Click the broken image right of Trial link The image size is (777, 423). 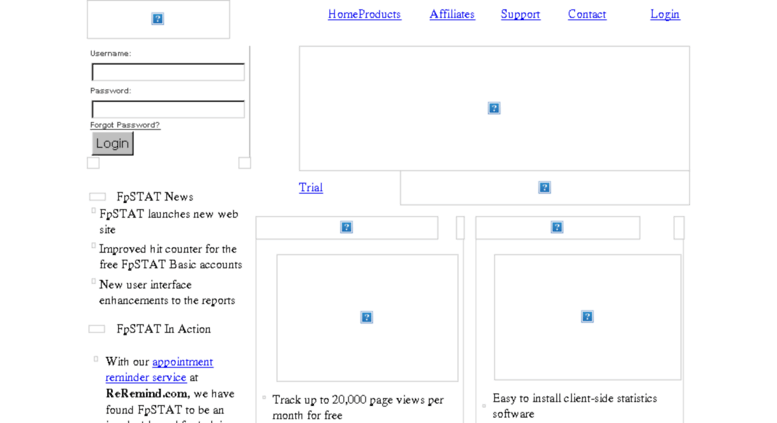click(545, 188)
